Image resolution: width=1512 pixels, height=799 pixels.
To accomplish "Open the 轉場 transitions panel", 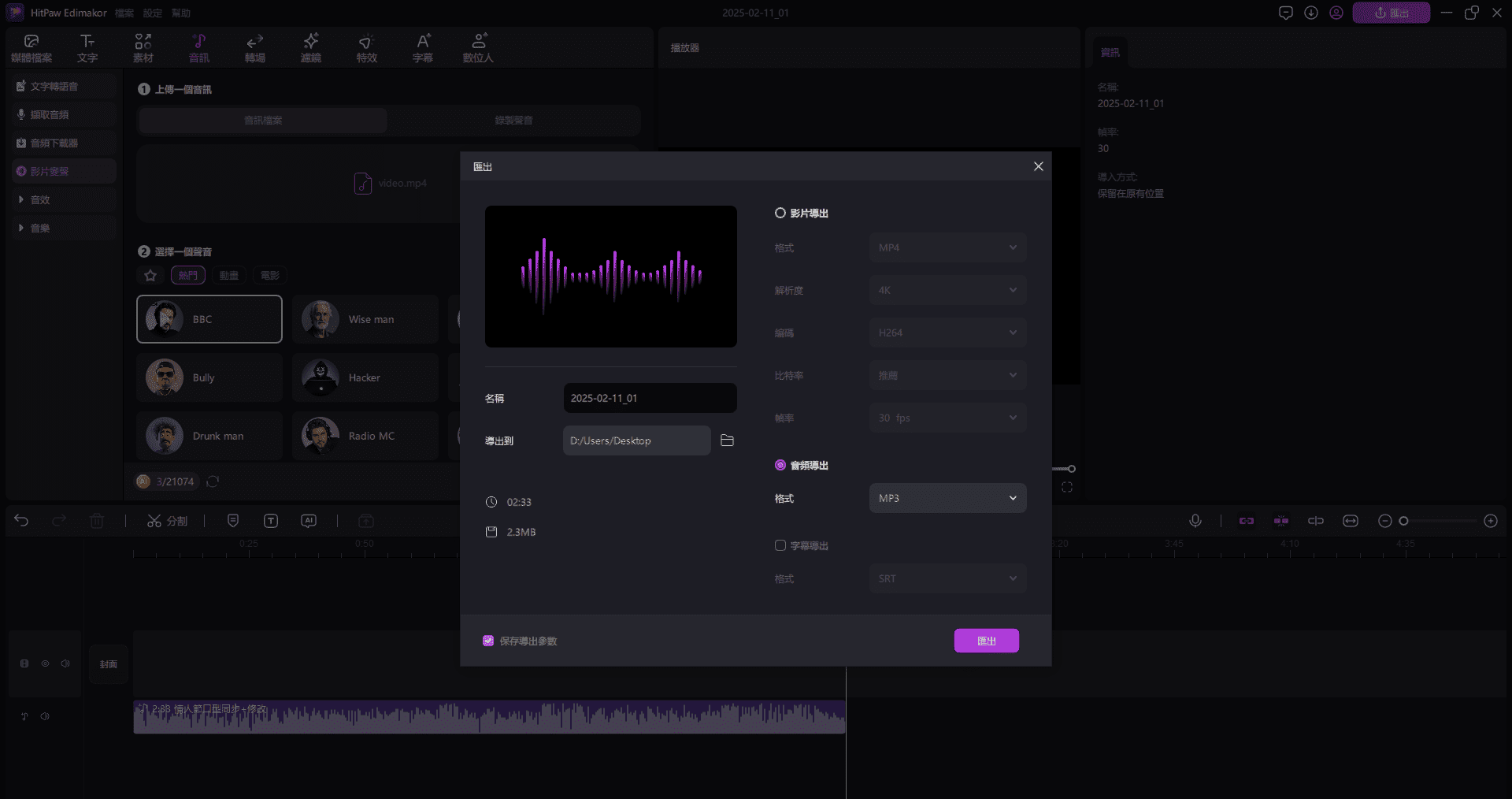I will [x=255, y=48].
